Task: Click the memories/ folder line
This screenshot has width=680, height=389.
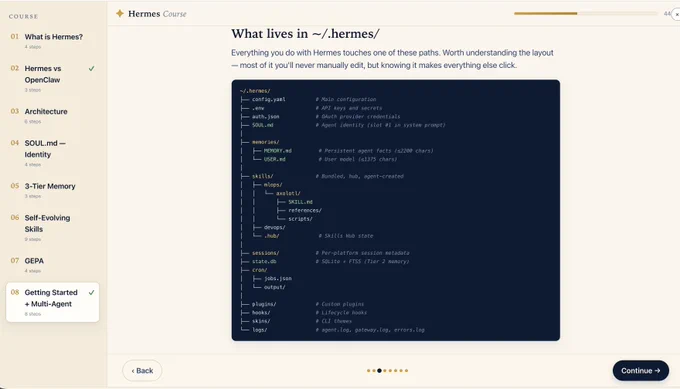Action: pyautogui.click(x=265, y=142)
